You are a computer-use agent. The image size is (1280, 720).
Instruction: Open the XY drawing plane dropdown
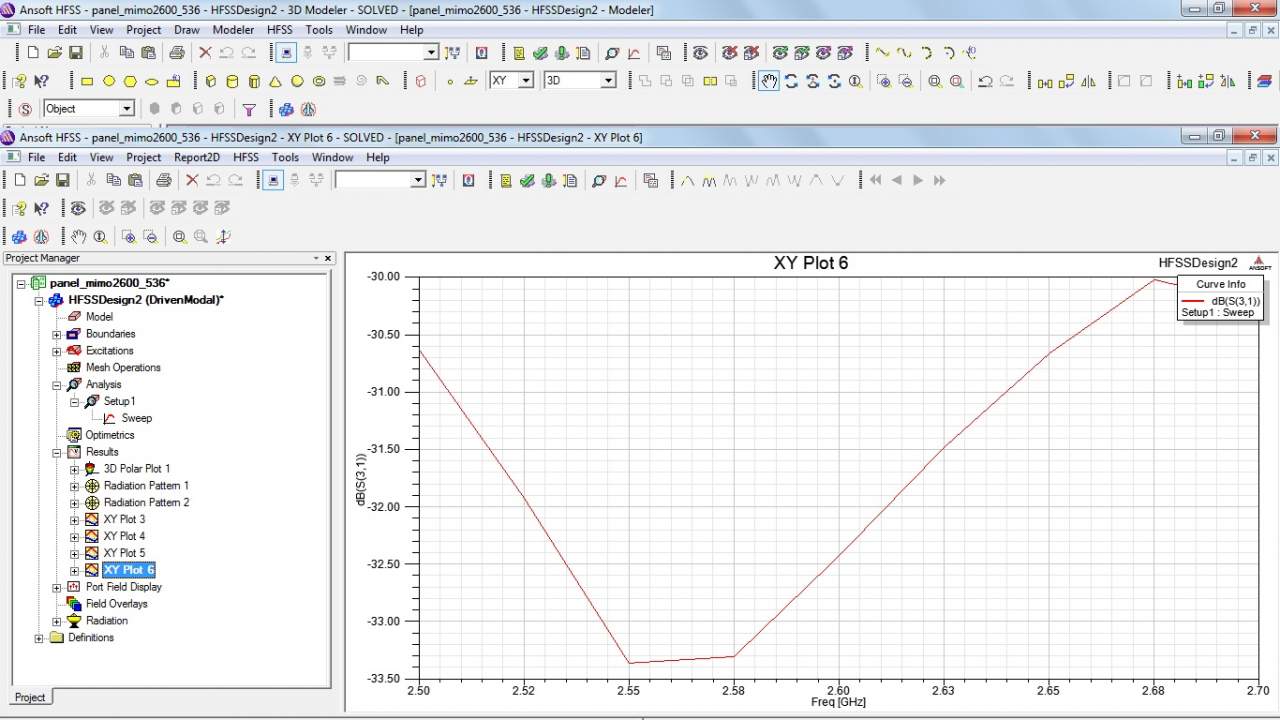526,81
